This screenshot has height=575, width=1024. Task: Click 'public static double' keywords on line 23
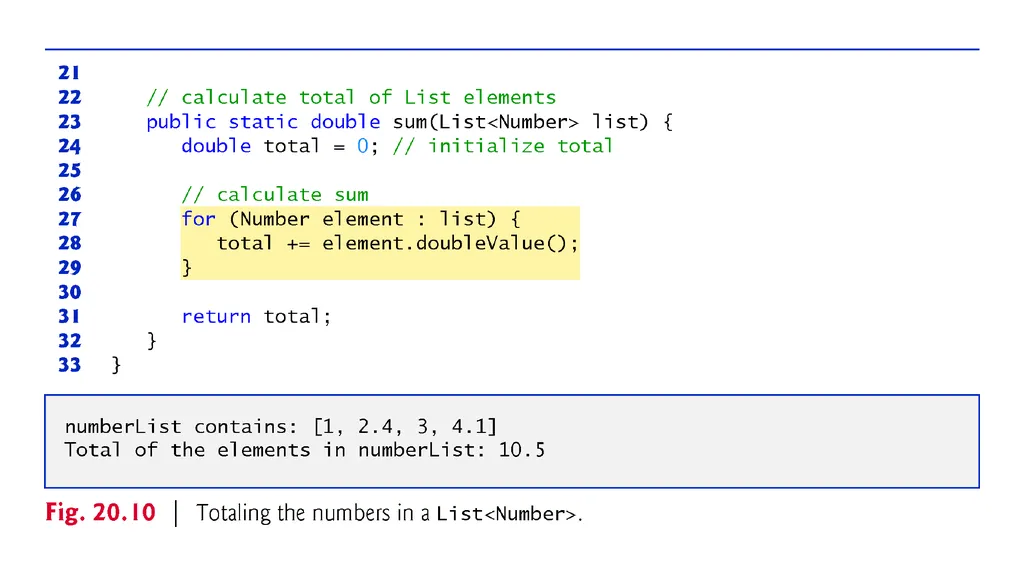pyautogui.click(x=263, y=122)
